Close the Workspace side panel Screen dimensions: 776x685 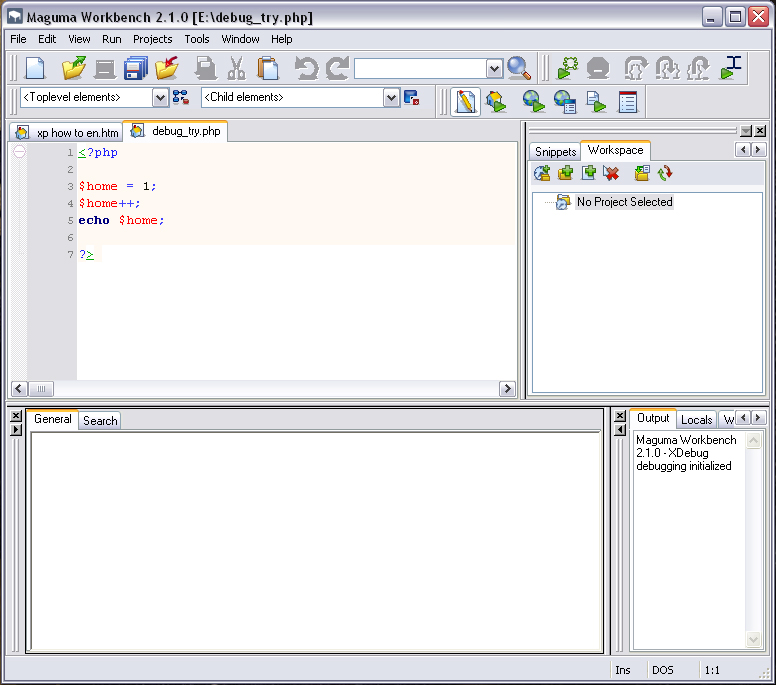(x=760, y=131)
